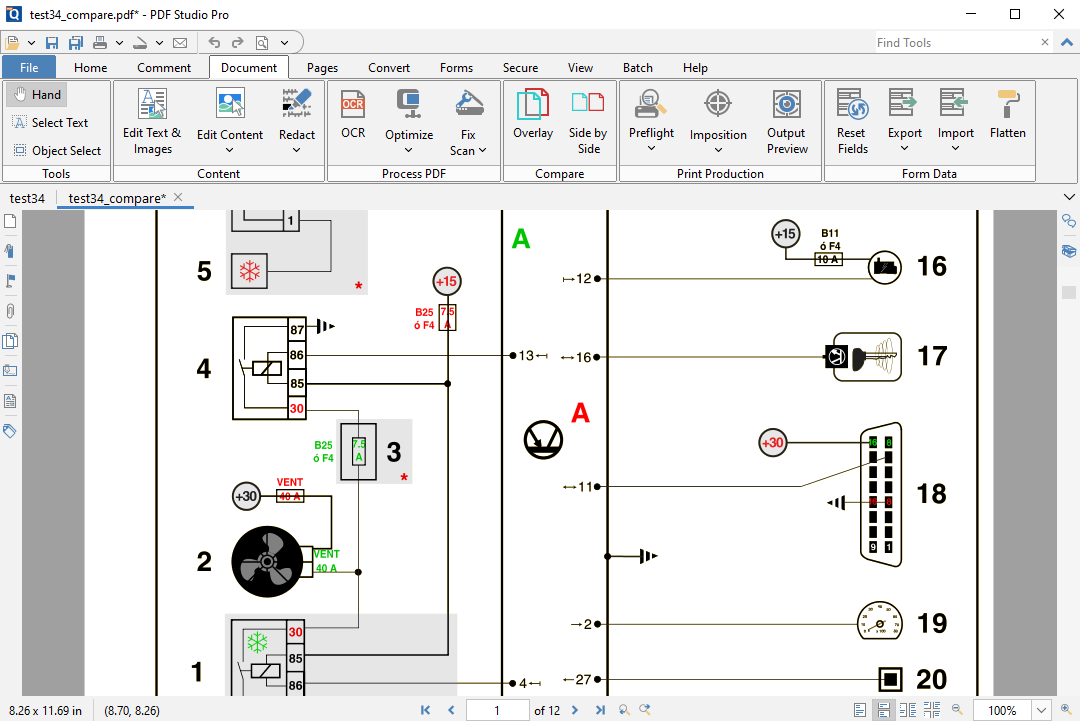Open Edit Text & Images tool
The width and height of the screenshot is (1080, 721).
click(152, 122)
